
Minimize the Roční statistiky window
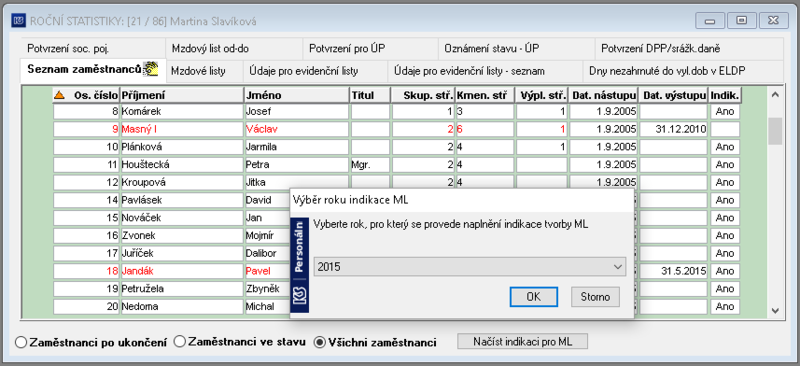coord(710,21)
